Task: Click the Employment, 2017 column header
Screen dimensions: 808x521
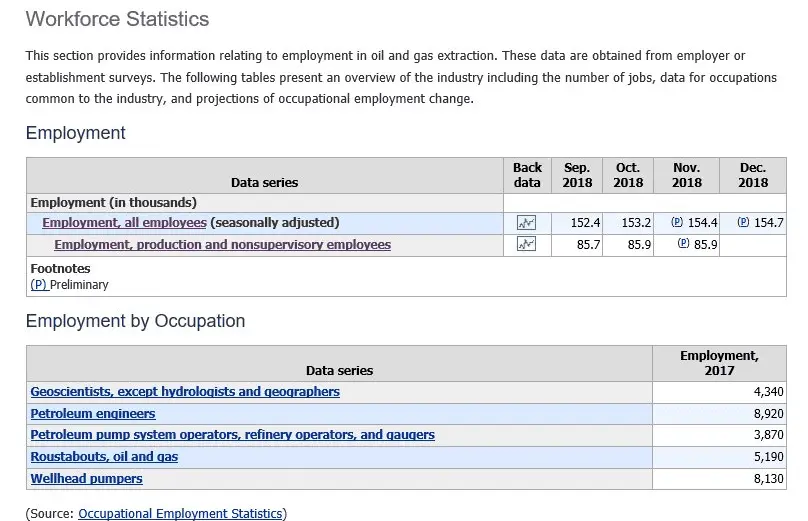Action: (x=719, y=363)
